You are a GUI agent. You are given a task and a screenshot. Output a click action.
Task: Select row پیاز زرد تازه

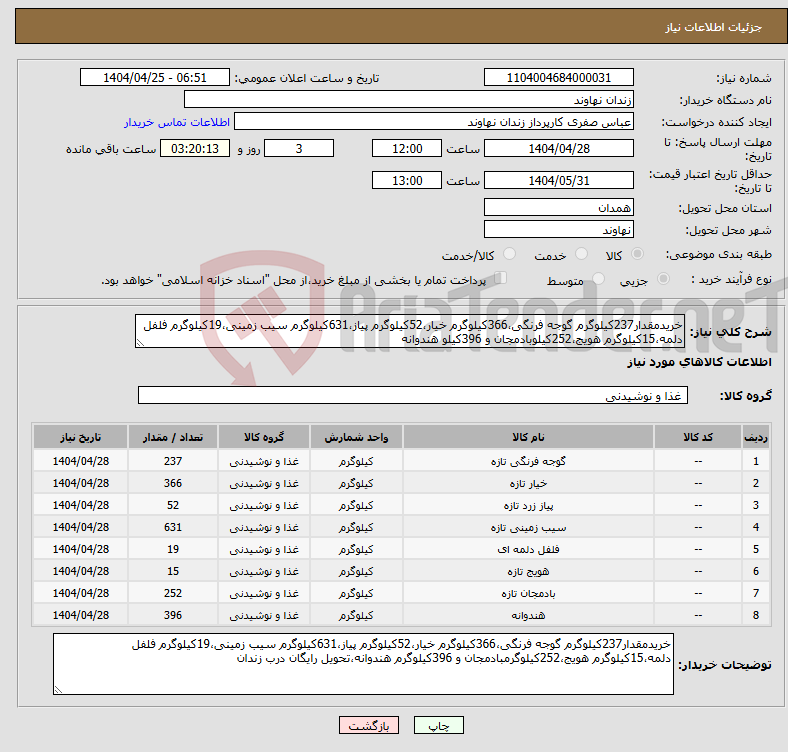[402, 505]
